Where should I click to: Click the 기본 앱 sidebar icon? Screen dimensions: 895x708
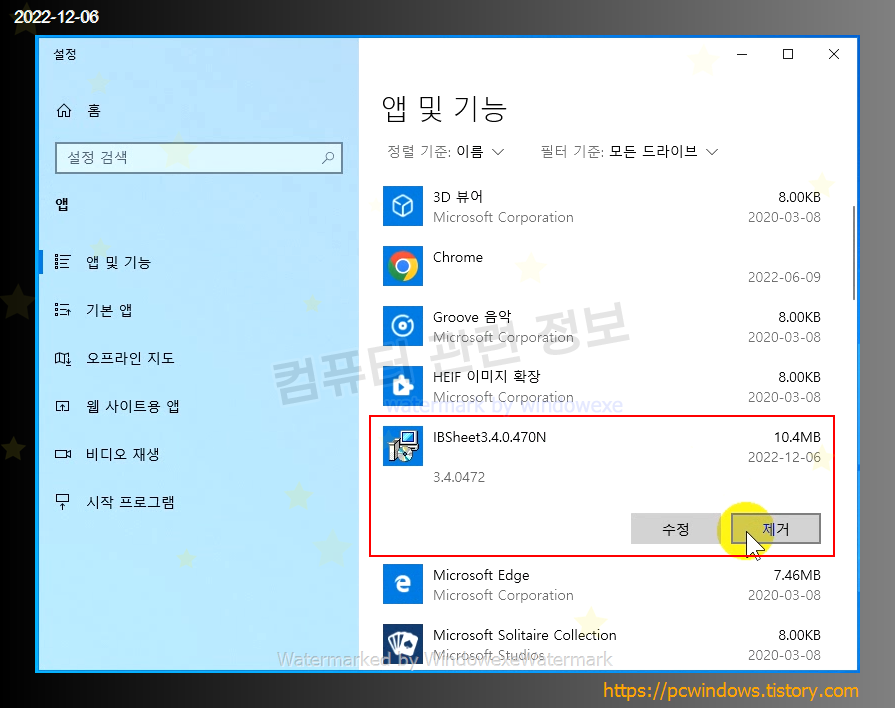pyautogui.click(x=62, y=310)
